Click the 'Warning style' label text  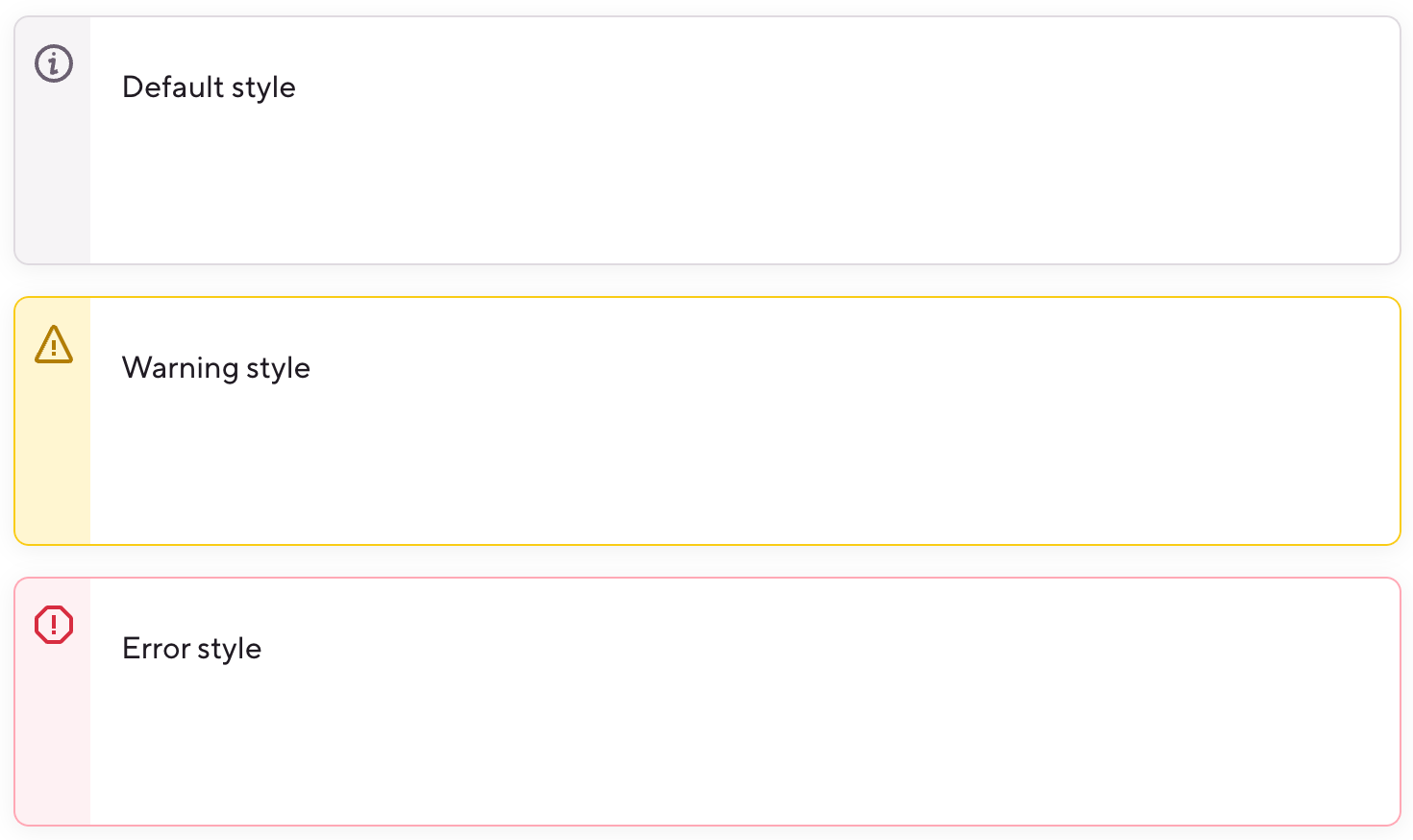click(x=215, y=367)
